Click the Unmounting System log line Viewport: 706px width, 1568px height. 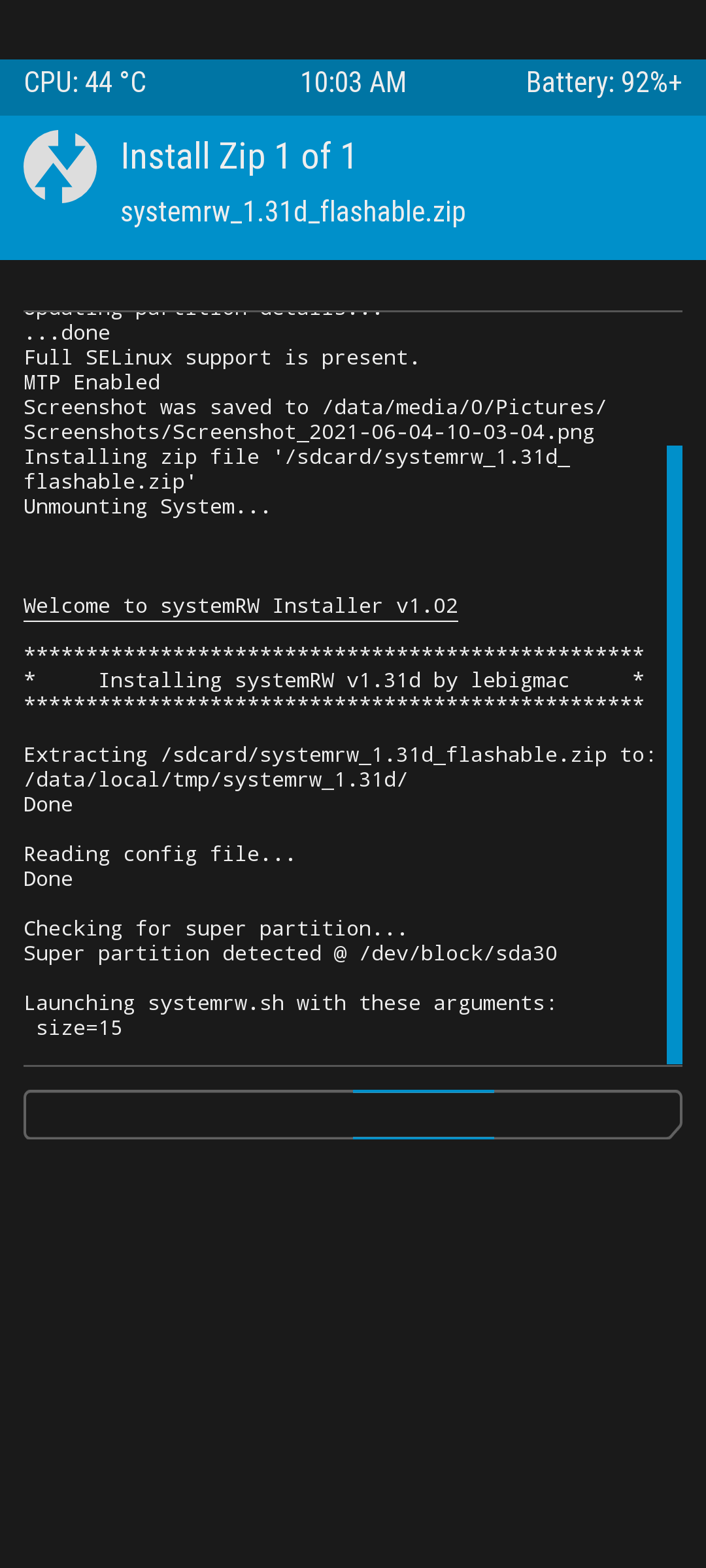147,507
